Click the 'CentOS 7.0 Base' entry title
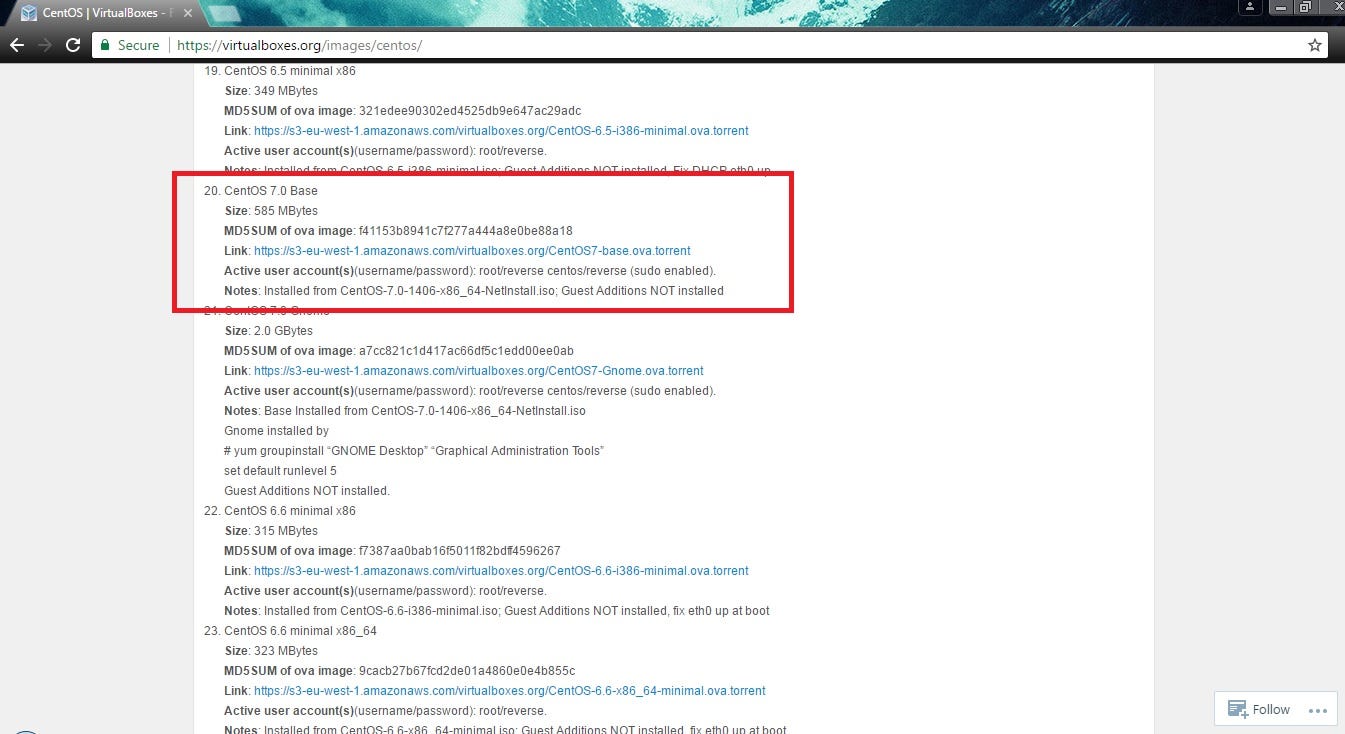This screenshot has width=1345, height=734. pyautogui.click(x=271, y=191)
